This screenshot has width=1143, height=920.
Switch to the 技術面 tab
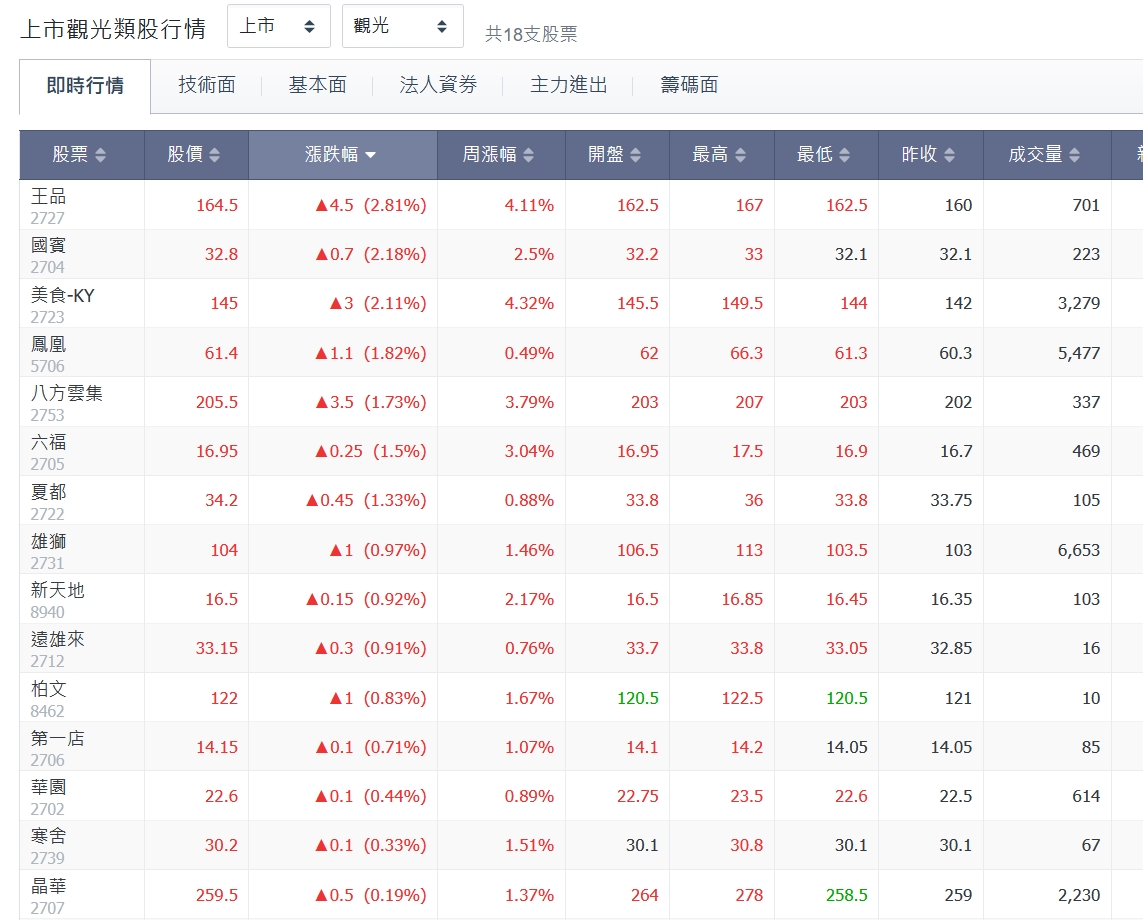click(x=207, y=85)
